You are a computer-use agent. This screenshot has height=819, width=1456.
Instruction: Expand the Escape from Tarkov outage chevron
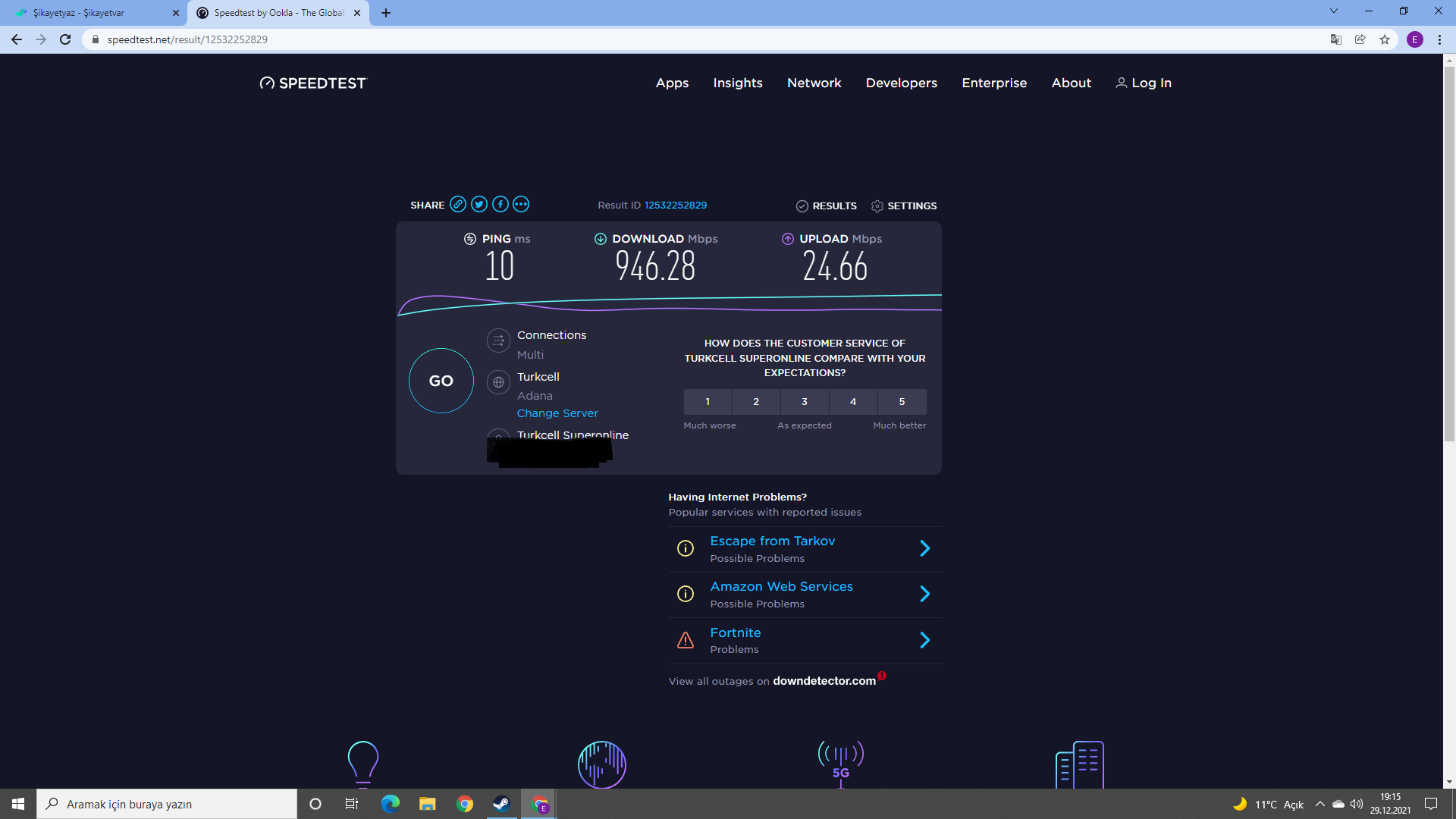[924, 548]
